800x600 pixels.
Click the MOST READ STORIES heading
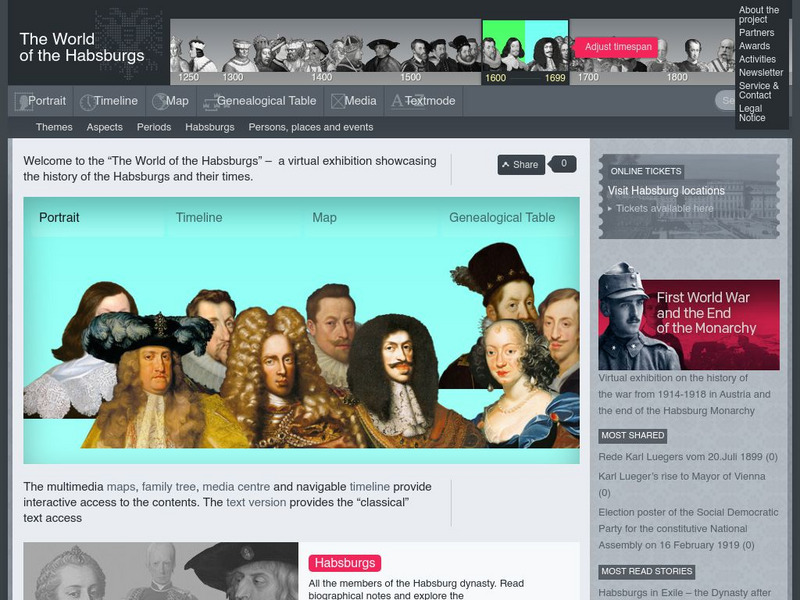tap(646, 571)
